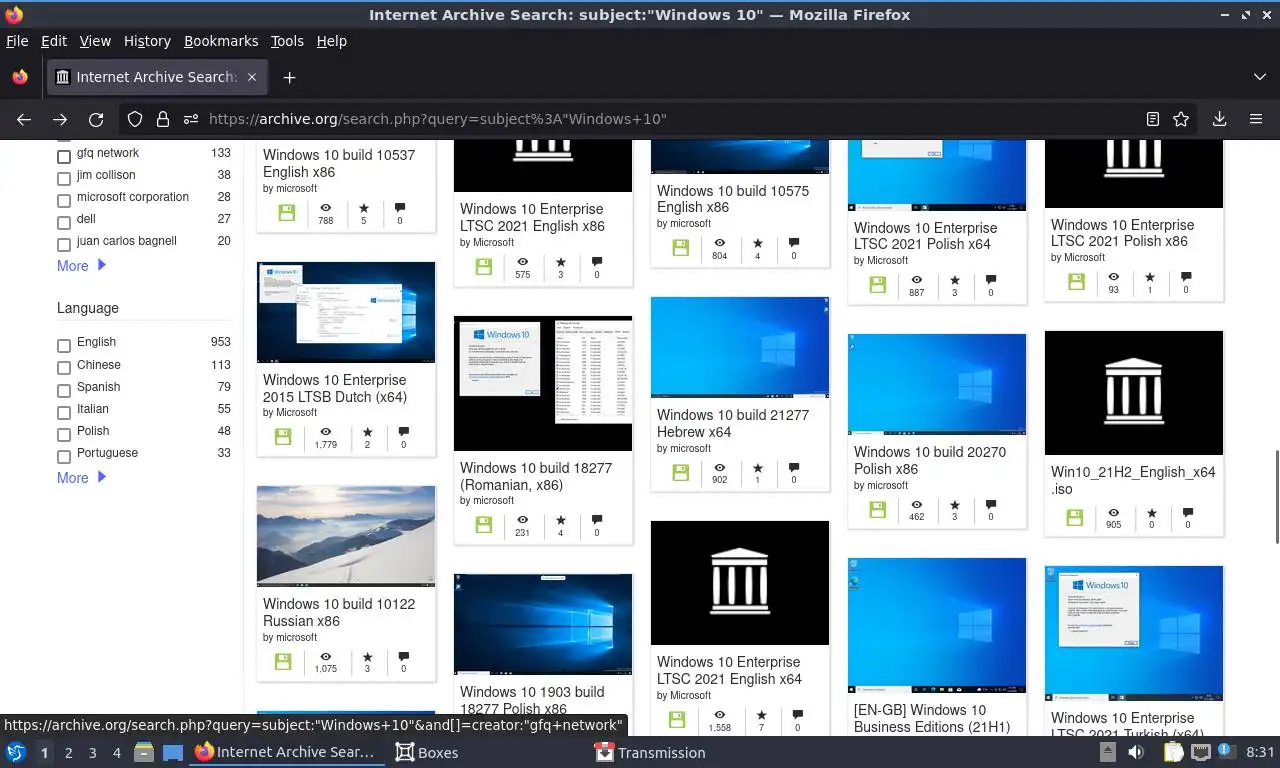Click the views eye icon for Win10_21H2_English_x64.iso
1280x768 pixels.
point(1113,513)
